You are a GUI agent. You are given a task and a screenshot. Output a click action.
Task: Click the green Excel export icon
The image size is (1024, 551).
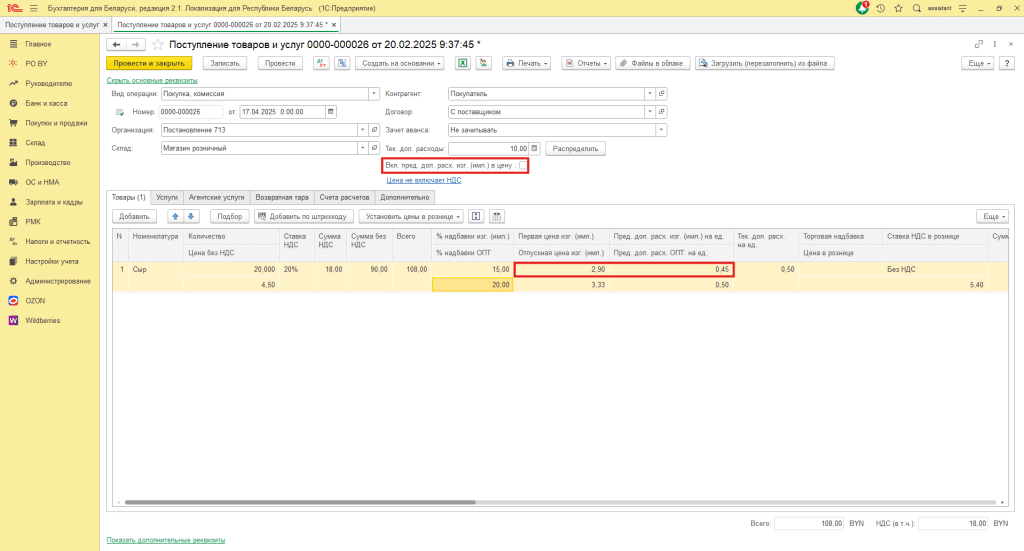coord(462,63)
